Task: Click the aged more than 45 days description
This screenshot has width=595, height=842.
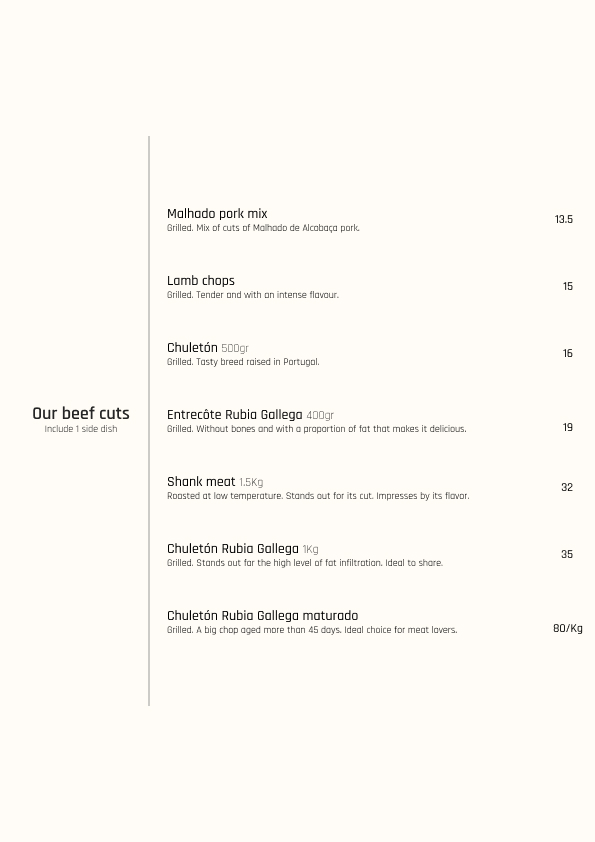Action: pos(312,630)
